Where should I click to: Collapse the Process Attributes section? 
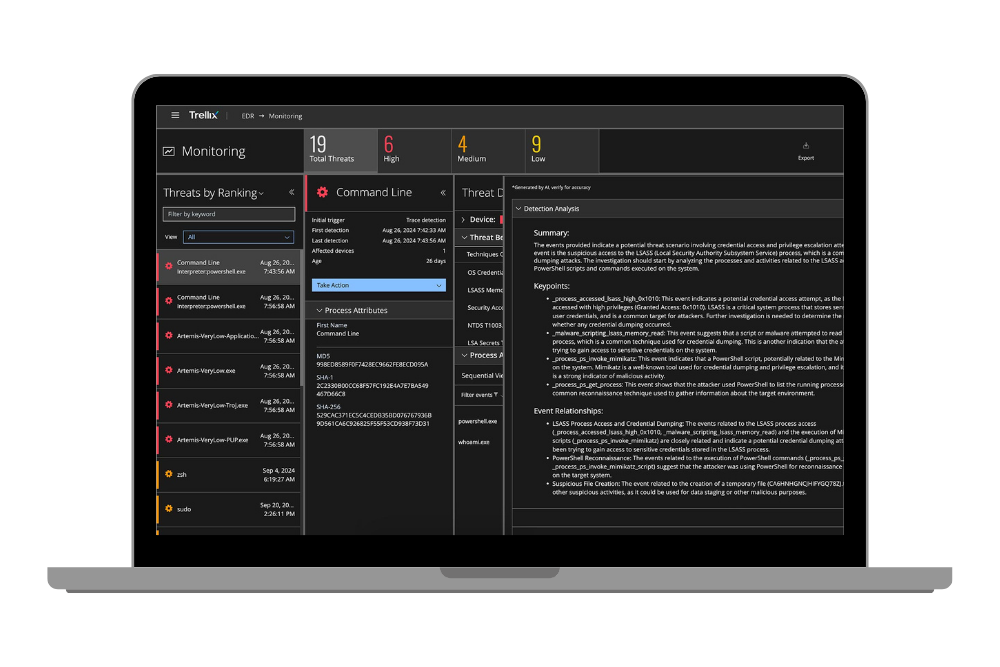coord(320,311)
